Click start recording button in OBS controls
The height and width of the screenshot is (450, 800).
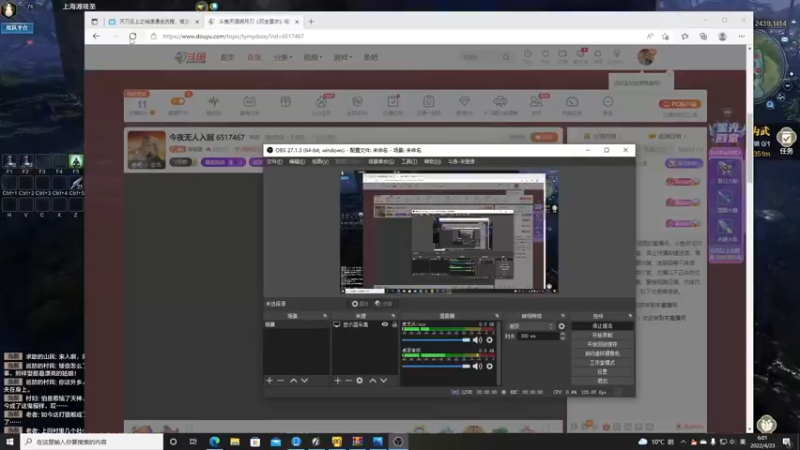click(x=602, y=335)
